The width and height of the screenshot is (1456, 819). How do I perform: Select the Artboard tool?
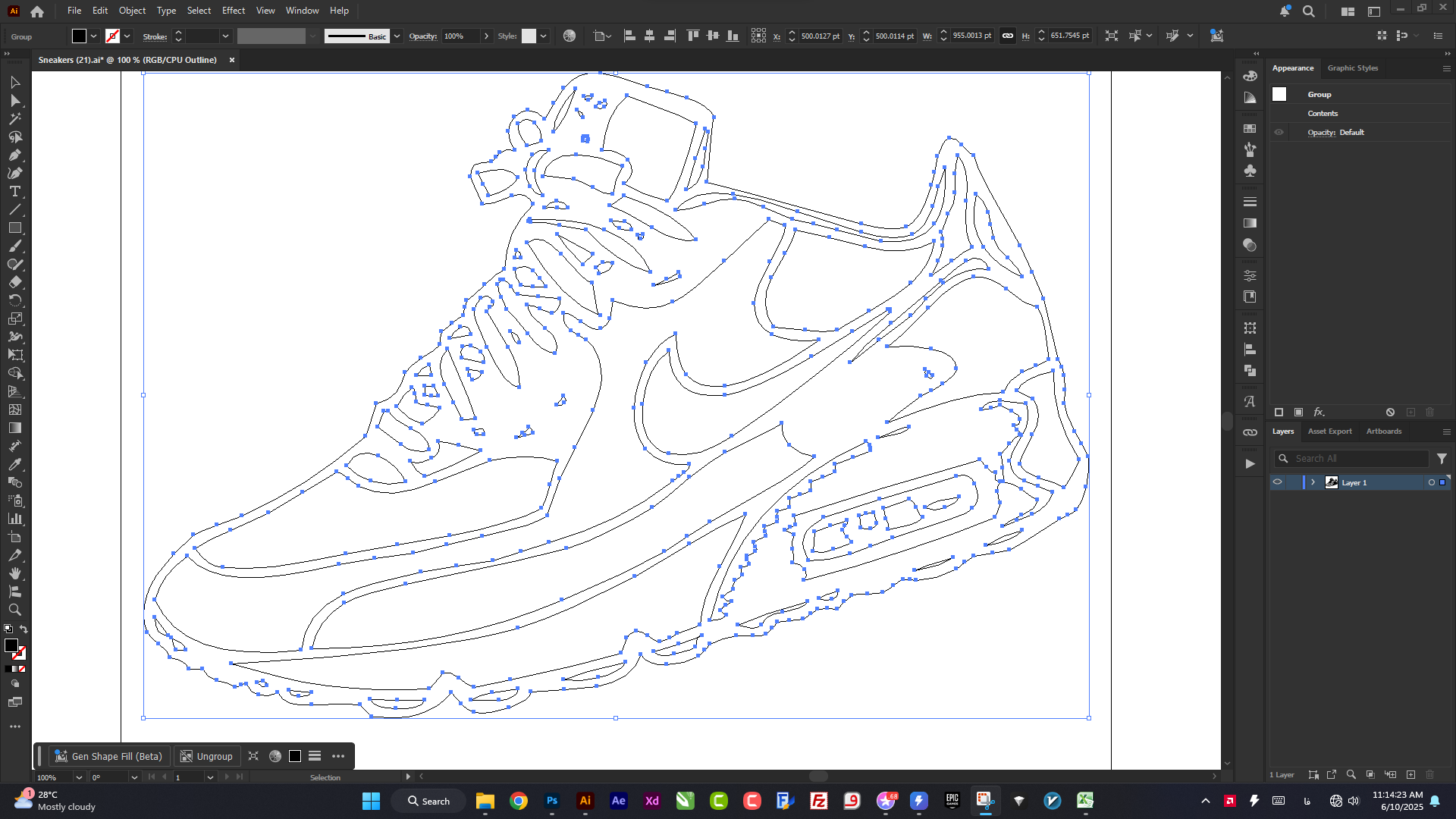(15, 537)
